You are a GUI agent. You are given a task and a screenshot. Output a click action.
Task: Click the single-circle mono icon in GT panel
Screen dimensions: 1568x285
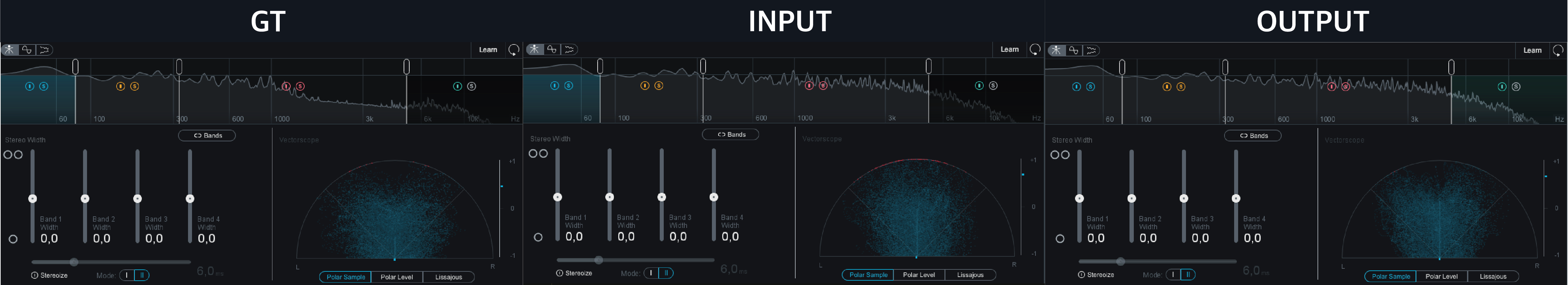[x=13, y=239]
